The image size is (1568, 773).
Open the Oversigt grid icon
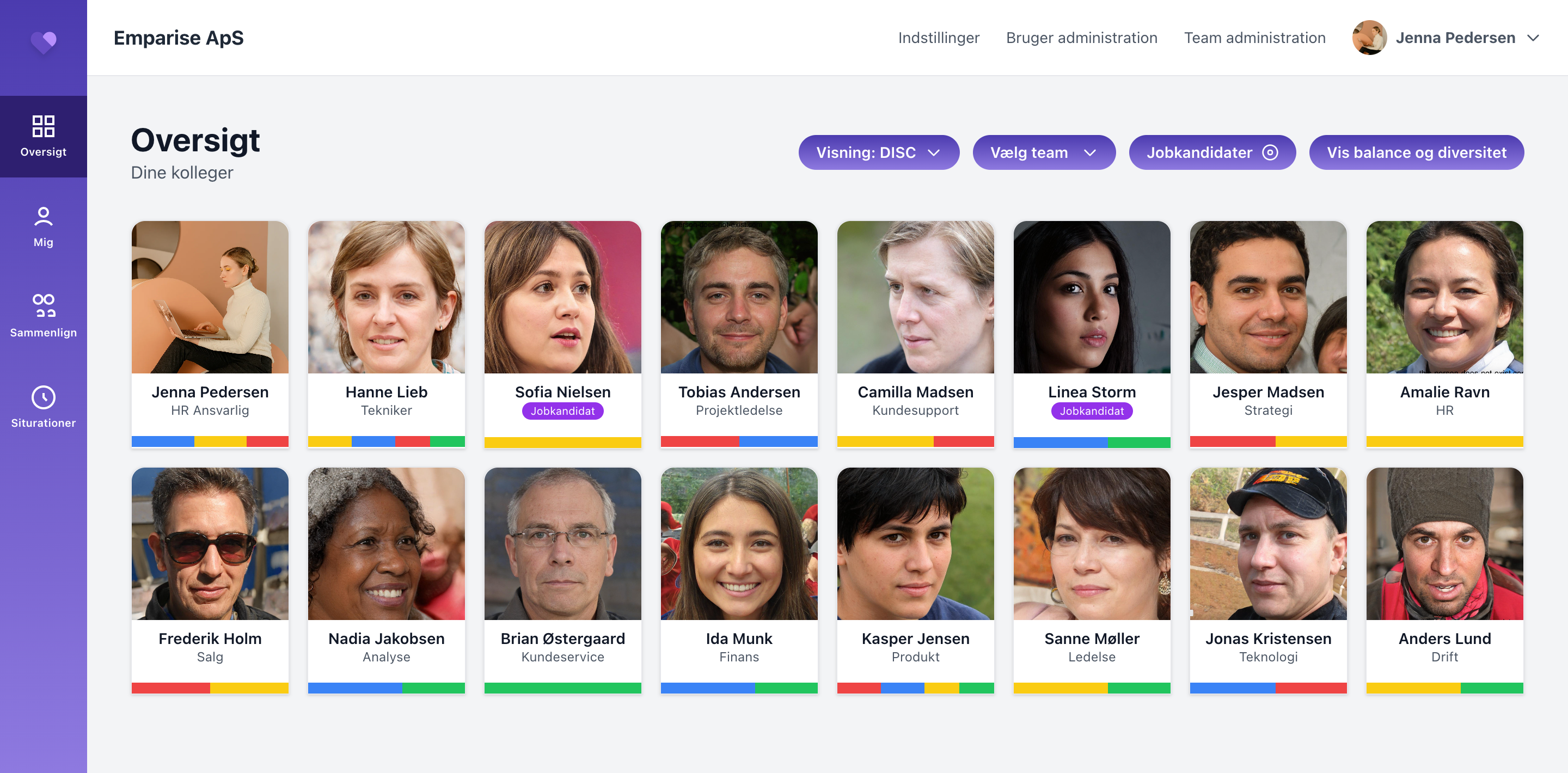click(x=43, y=126)
